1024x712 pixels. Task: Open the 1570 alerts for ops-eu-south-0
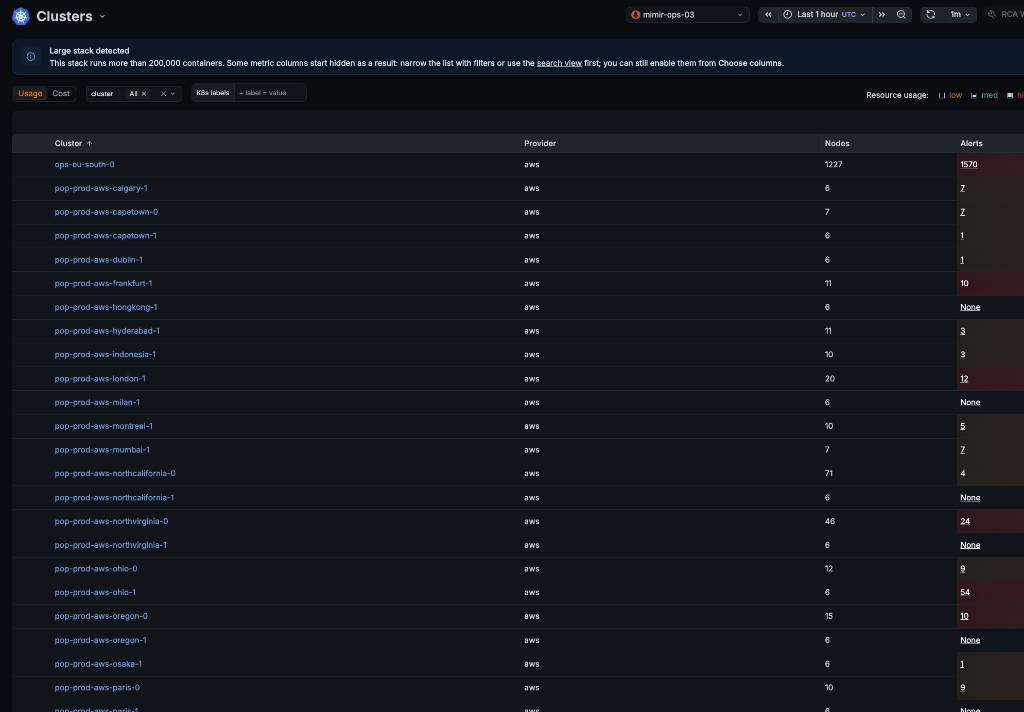click(968, 165)
